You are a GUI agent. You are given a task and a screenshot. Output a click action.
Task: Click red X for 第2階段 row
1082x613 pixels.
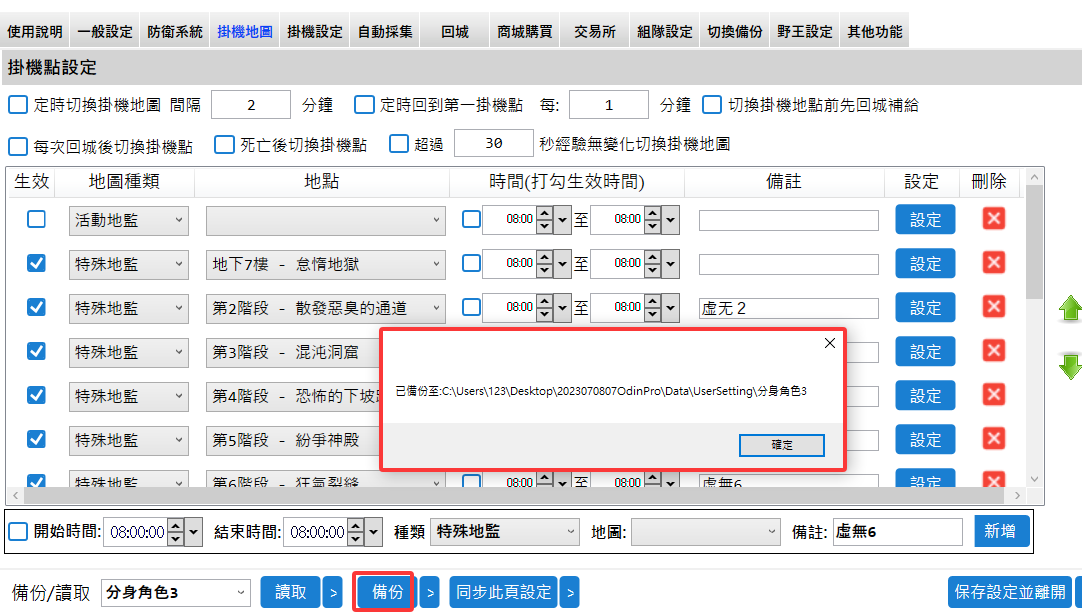click(x=993, y=307)
